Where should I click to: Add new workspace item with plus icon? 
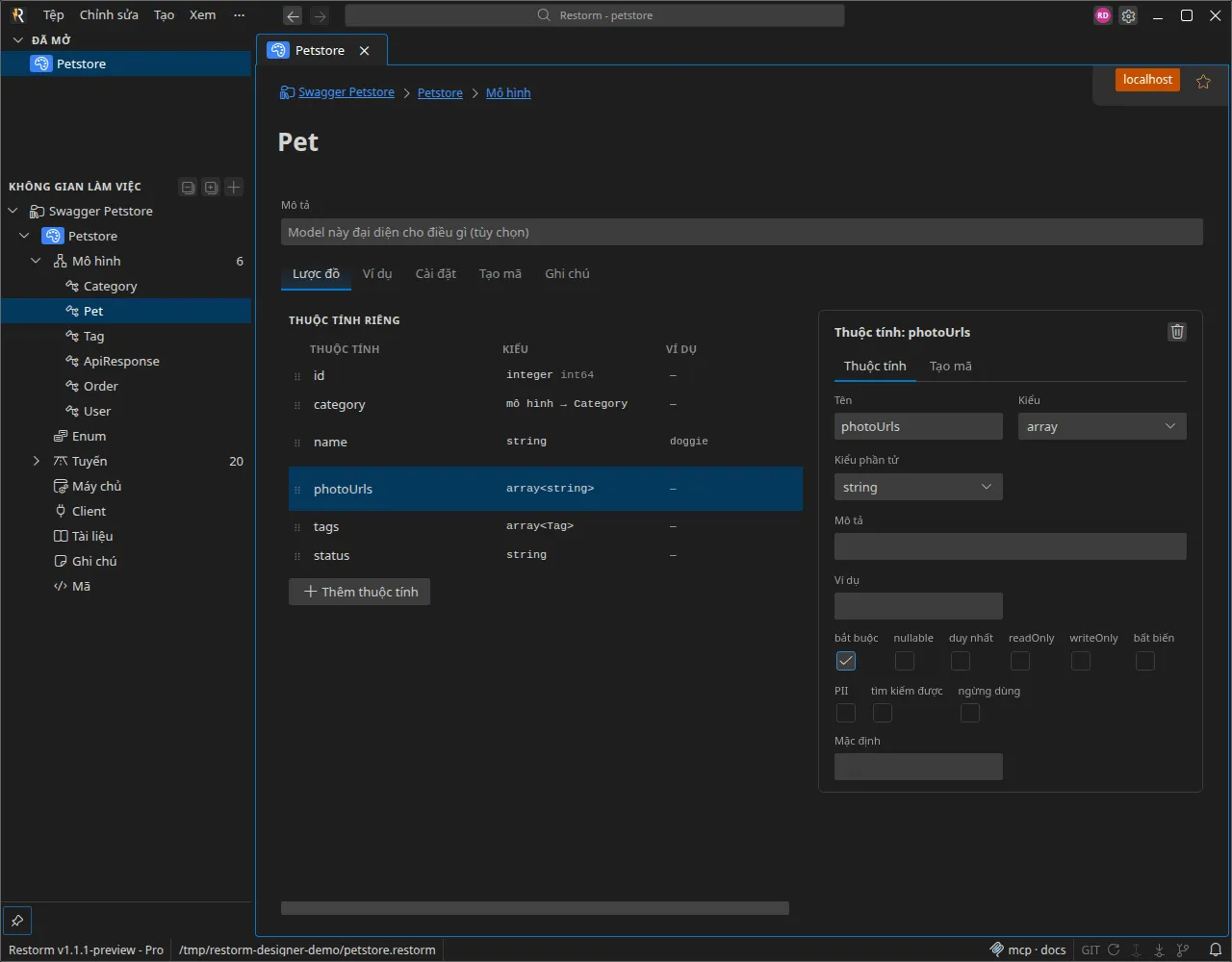coord(234,188)
